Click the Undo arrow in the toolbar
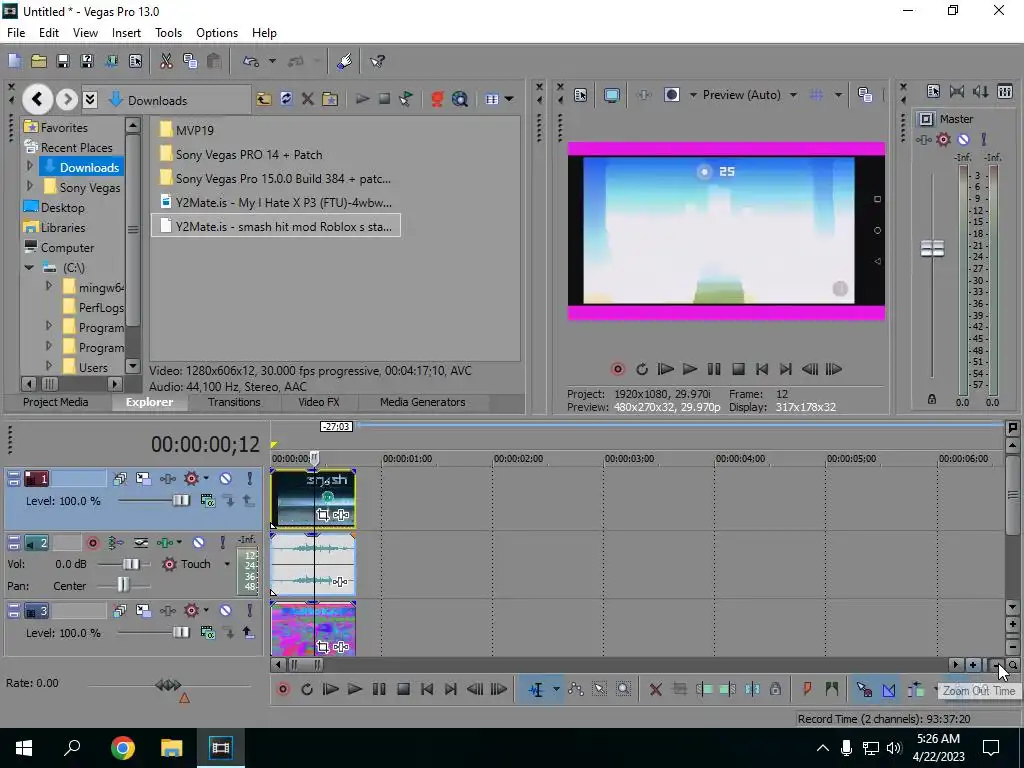Viewport: 1024px width, 768px height. [x=251, y=61]
